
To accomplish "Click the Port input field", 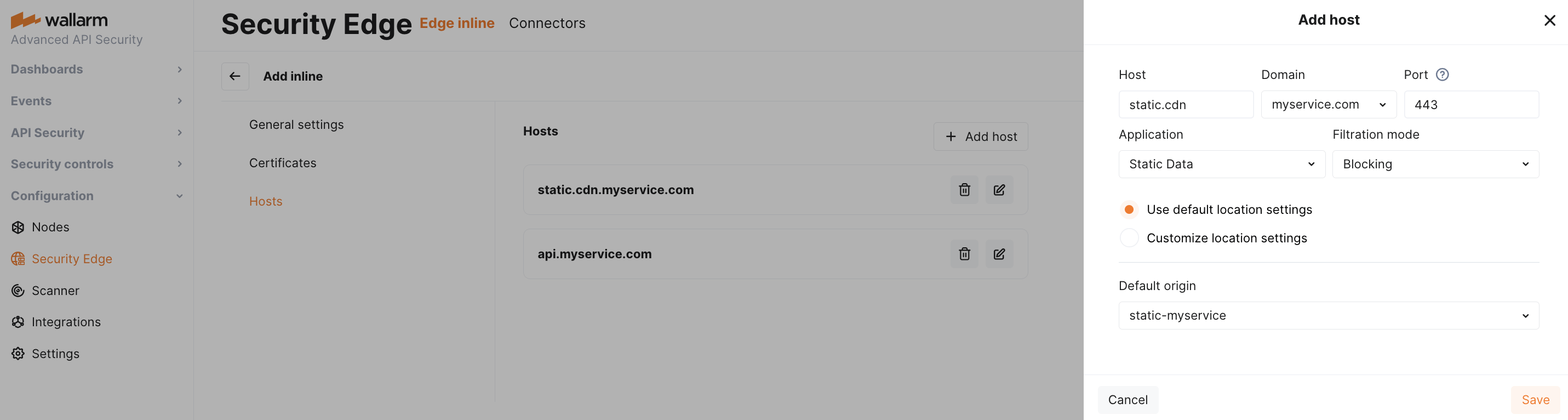I will (1471, 104).
